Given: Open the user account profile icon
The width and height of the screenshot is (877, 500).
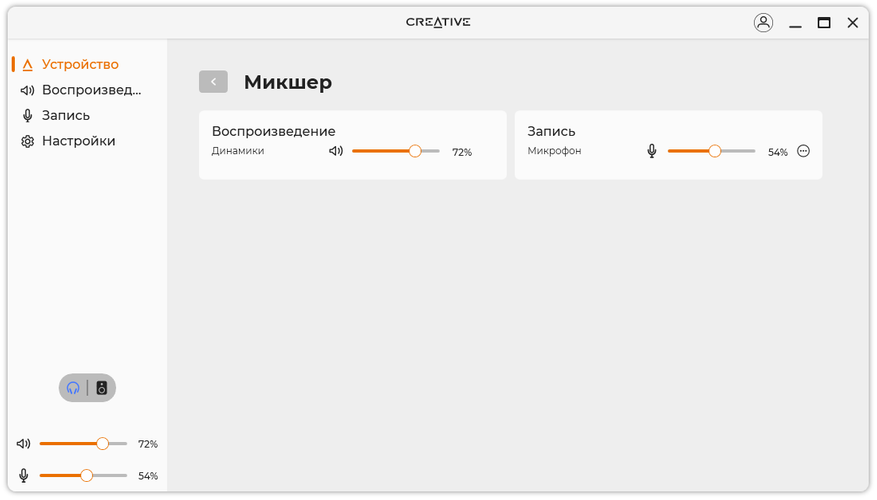Looking at the screenshot, I should [764, 22].
